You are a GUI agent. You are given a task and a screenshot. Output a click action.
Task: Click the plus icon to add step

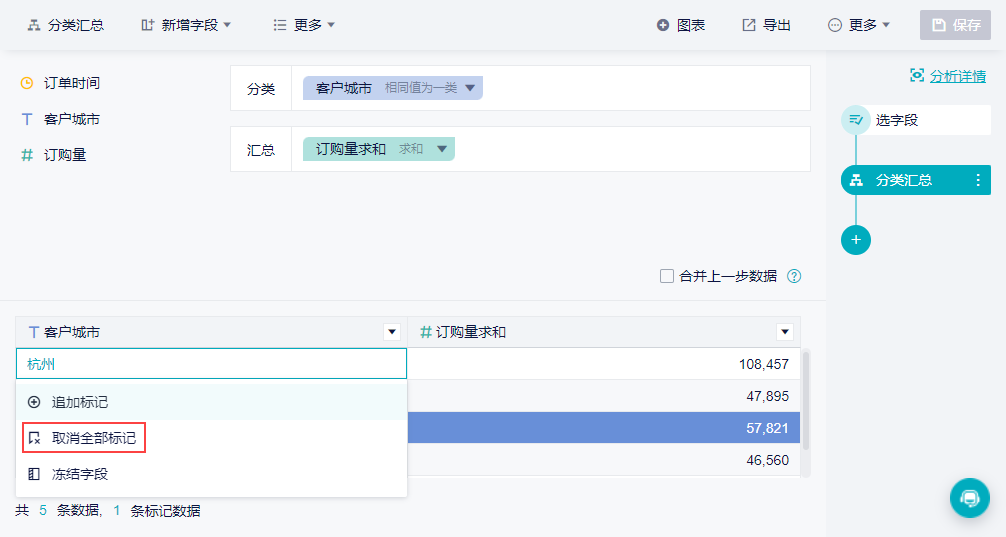[x=856, y=240]
